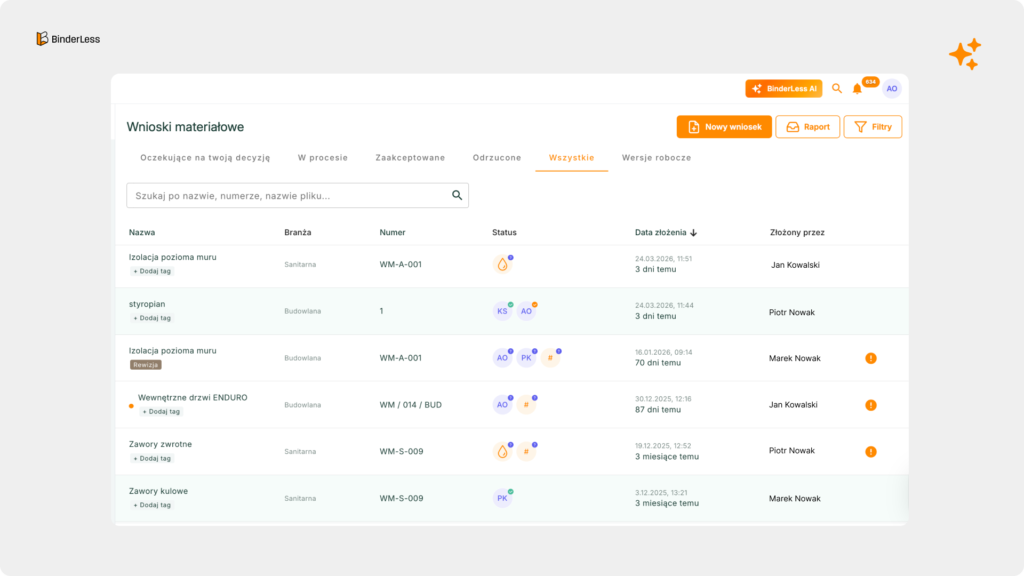Open the BinderLess AI assistant

[x=783, y=89]
